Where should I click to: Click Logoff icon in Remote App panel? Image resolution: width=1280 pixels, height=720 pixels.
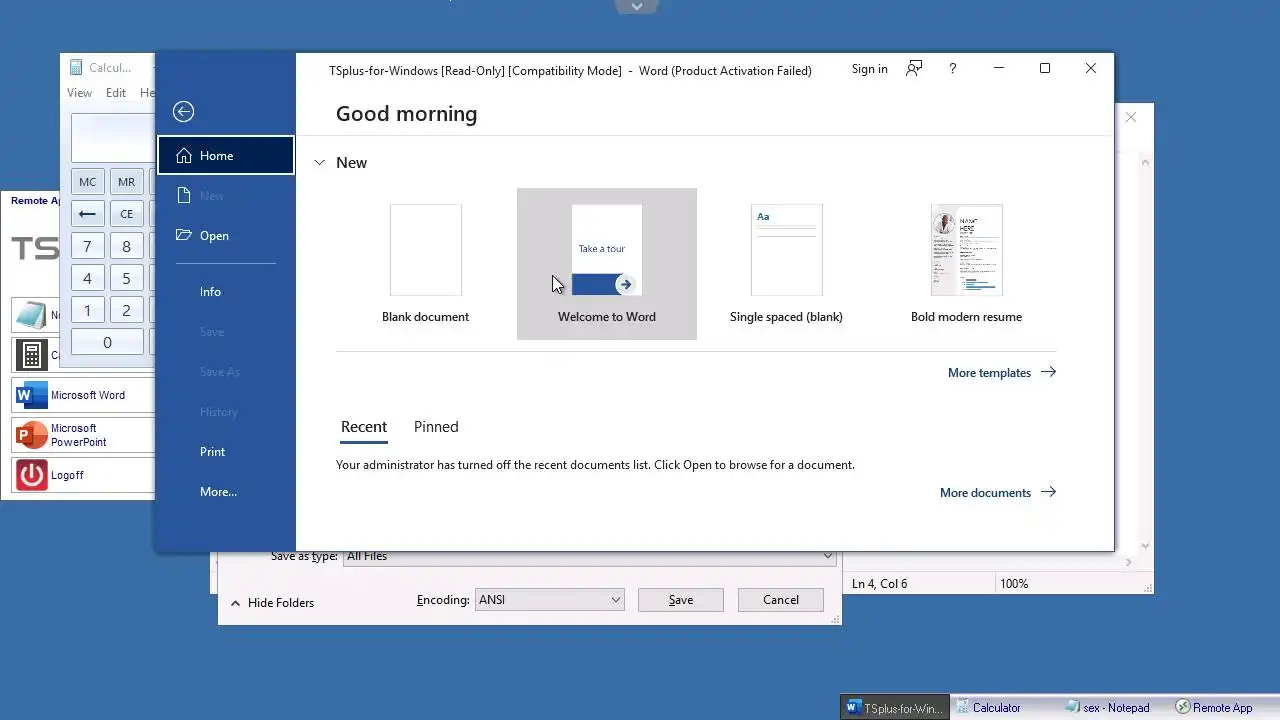tap(31, 475)
